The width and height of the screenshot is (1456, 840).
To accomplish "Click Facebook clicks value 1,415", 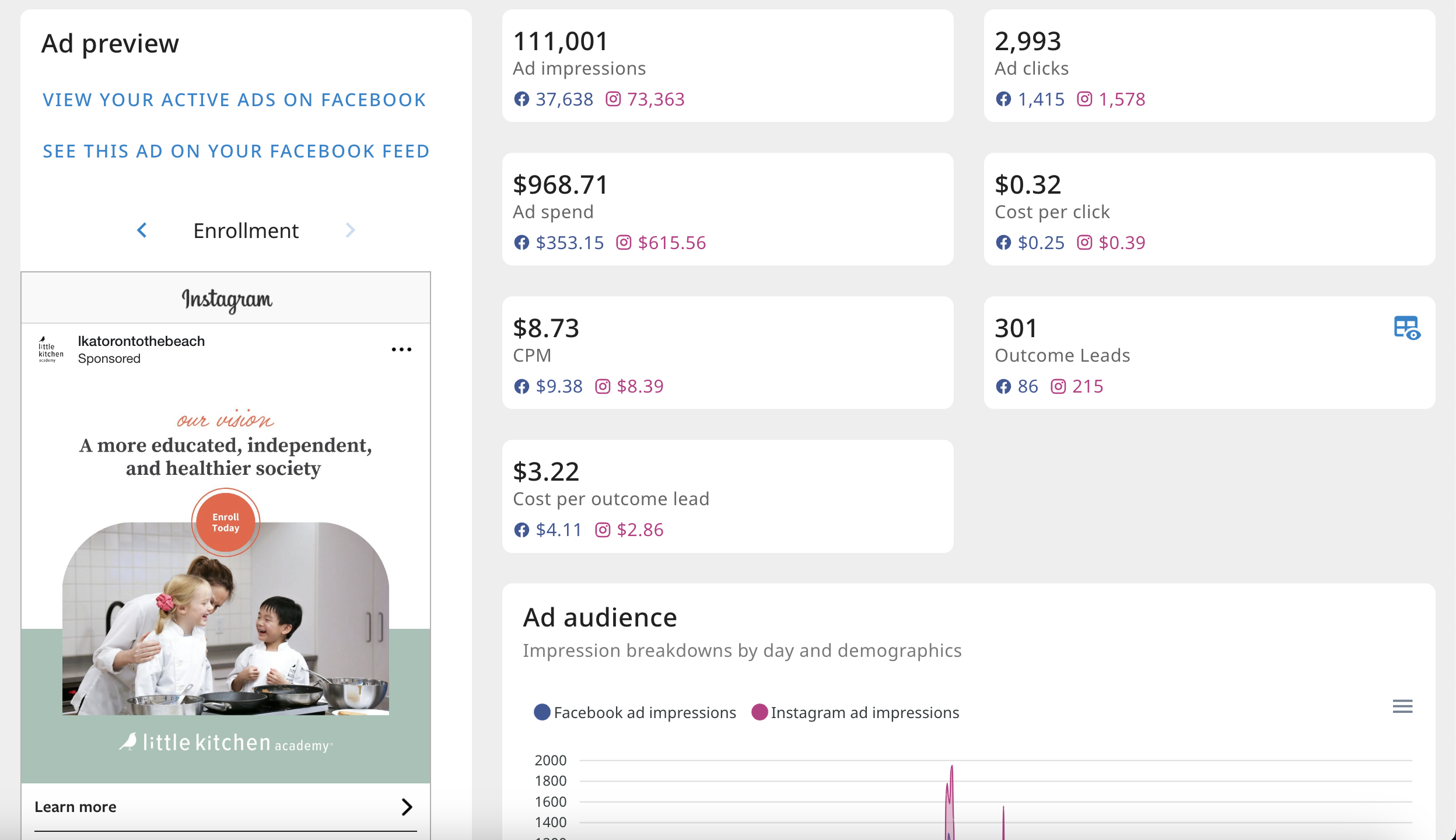I will tap(1041, 99).
